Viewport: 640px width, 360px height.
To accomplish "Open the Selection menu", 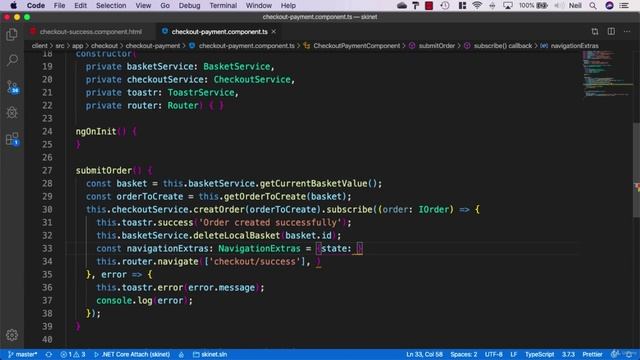I will coord(111,5).
